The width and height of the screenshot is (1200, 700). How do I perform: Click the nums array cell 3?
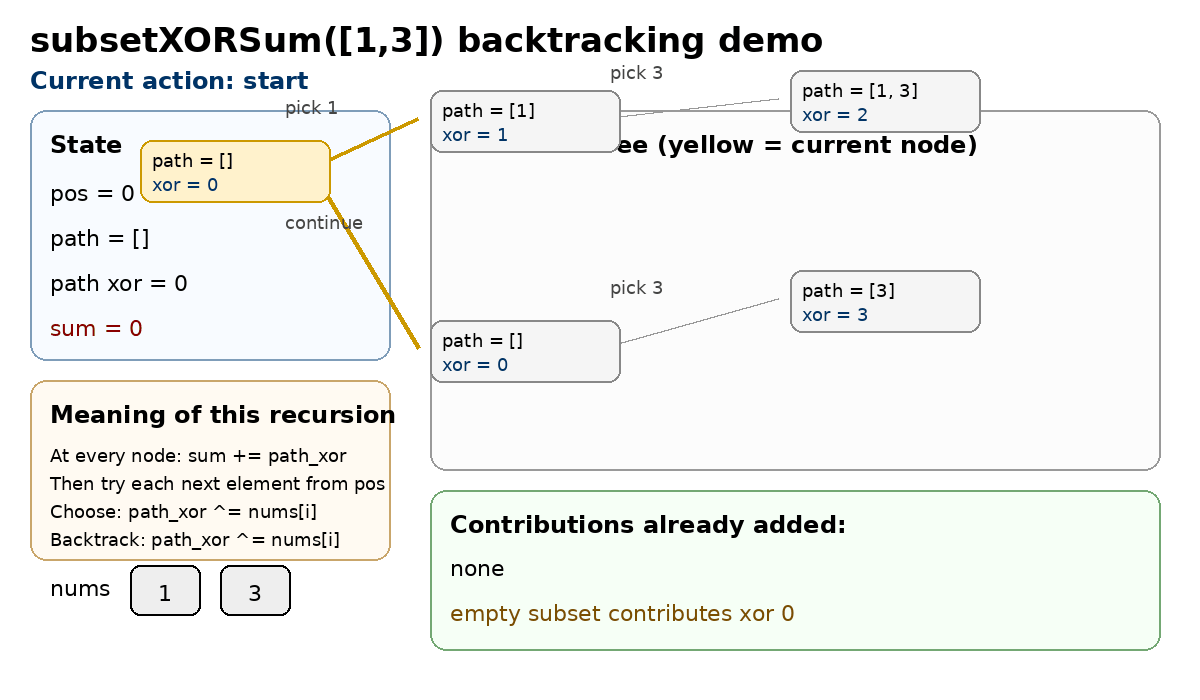(255, 591)
